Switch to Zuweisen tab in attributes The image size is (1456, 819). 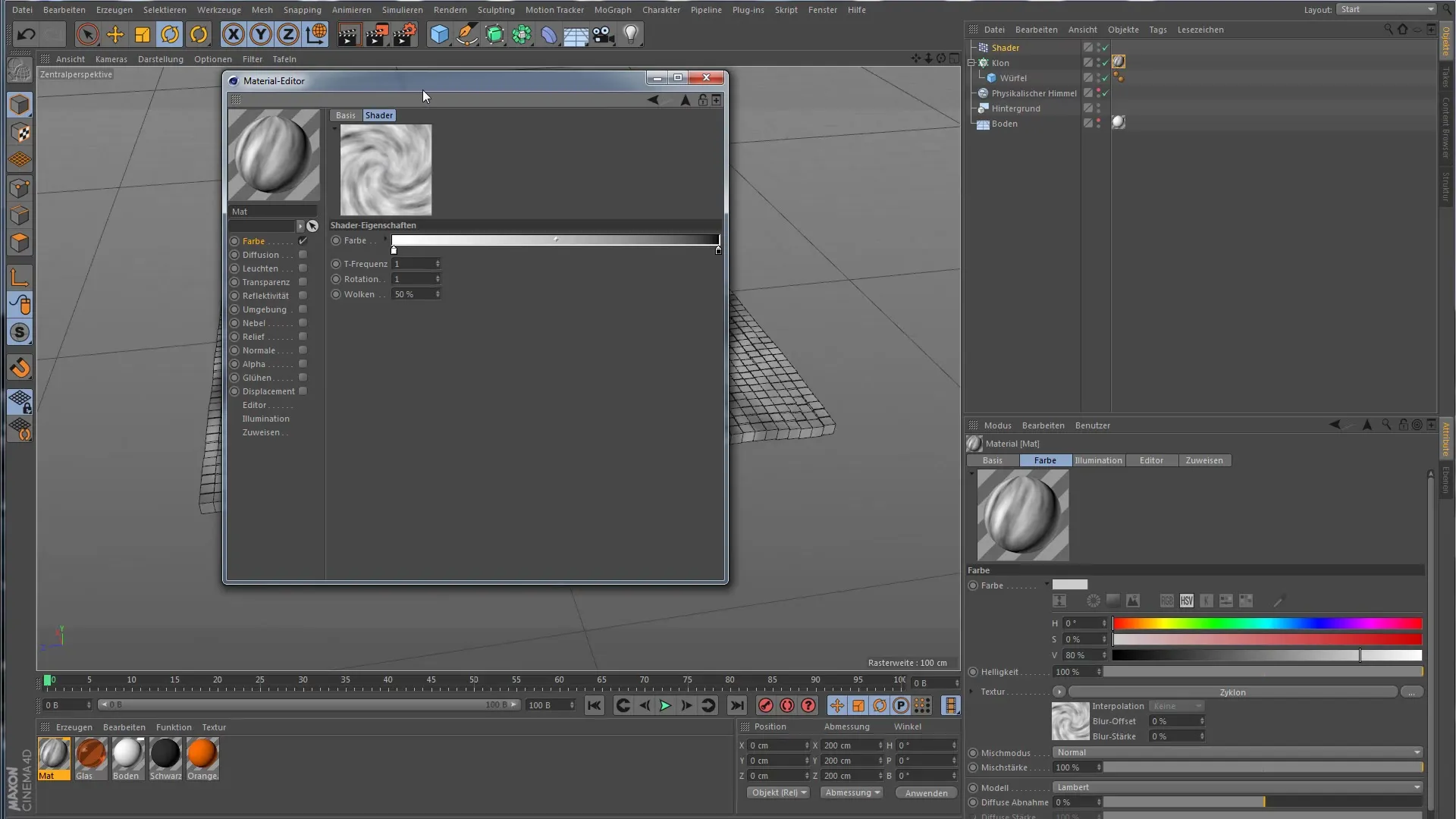[1204, 460]
